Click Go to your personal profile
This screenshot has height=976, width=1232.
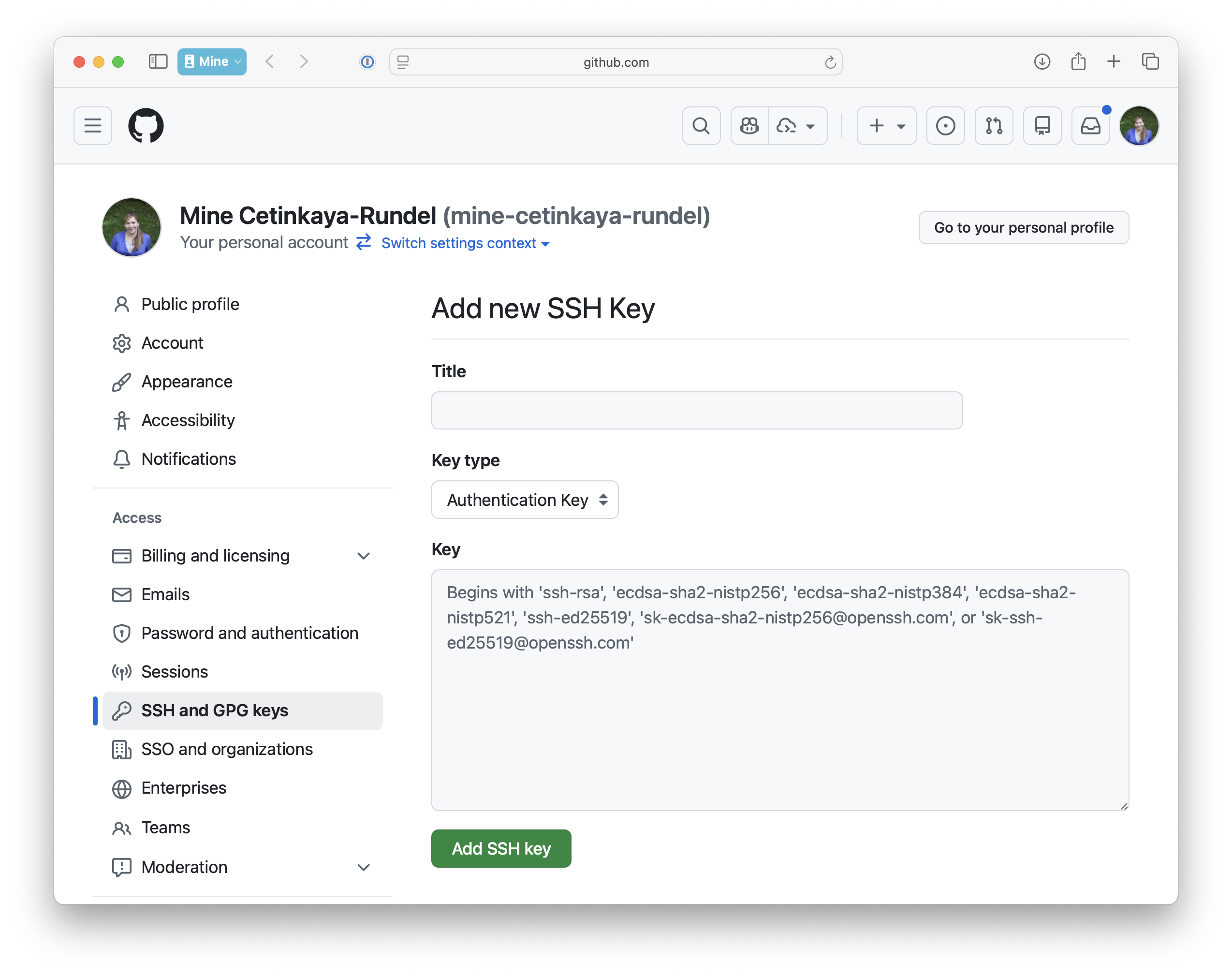pos(1023,227)
